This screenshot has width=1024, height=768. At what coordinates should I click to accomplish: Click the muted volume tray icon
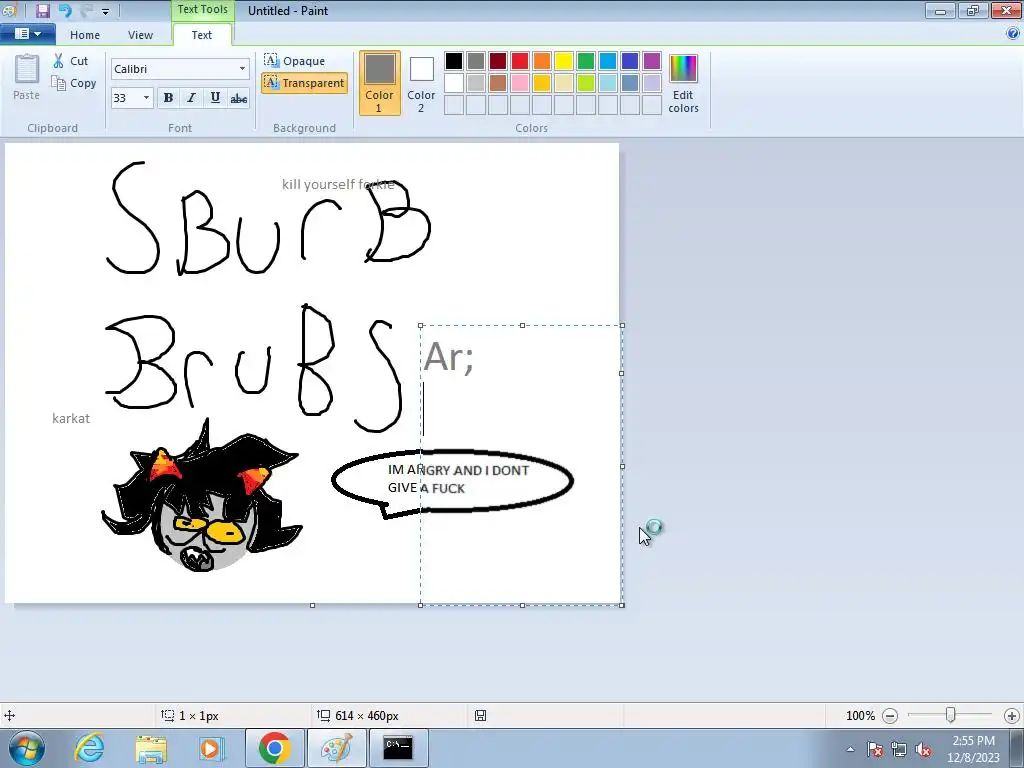coord(923,750)
